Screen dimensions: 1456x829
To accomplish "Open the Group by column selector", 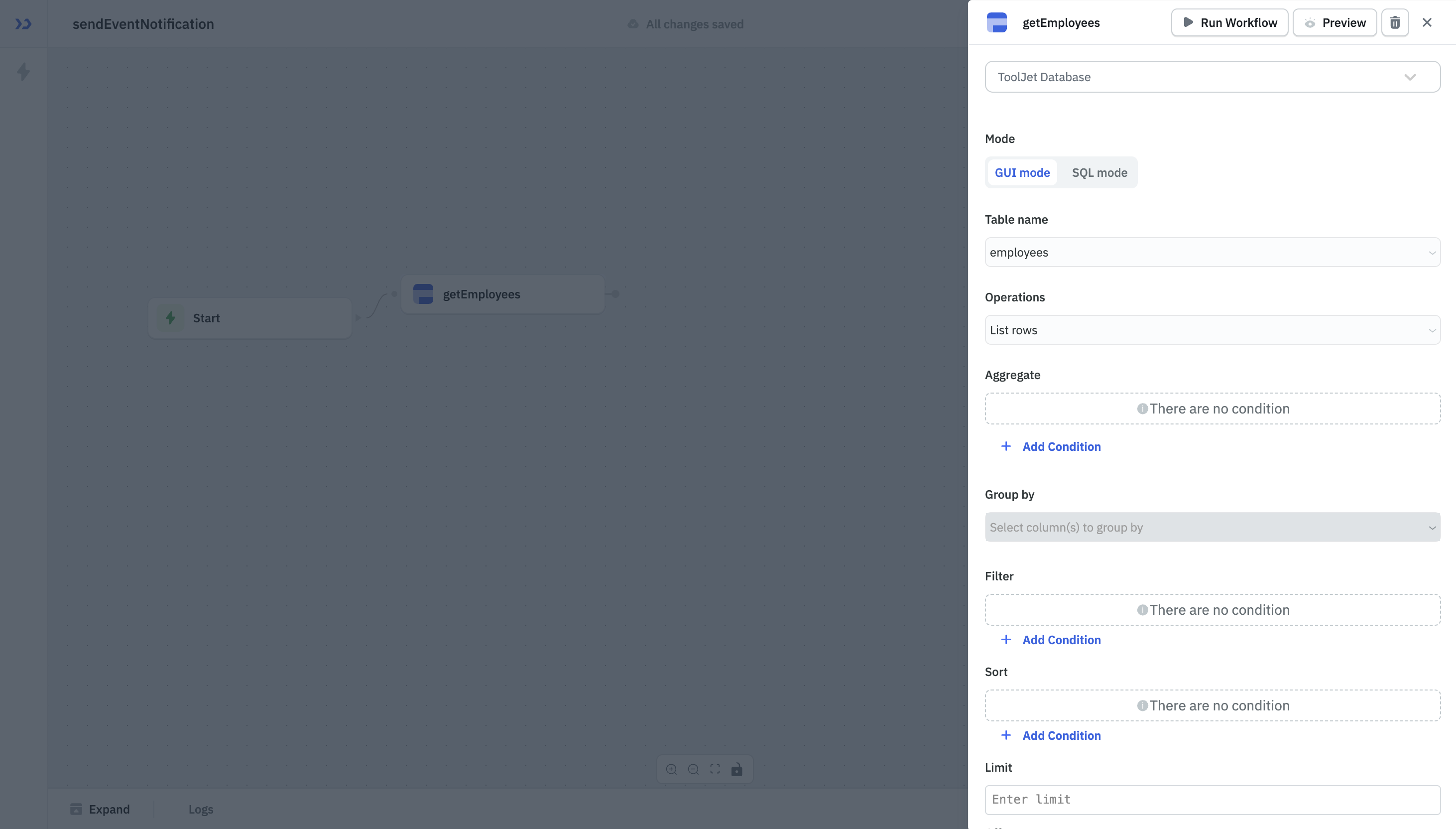I will [x=1212, y=527].
